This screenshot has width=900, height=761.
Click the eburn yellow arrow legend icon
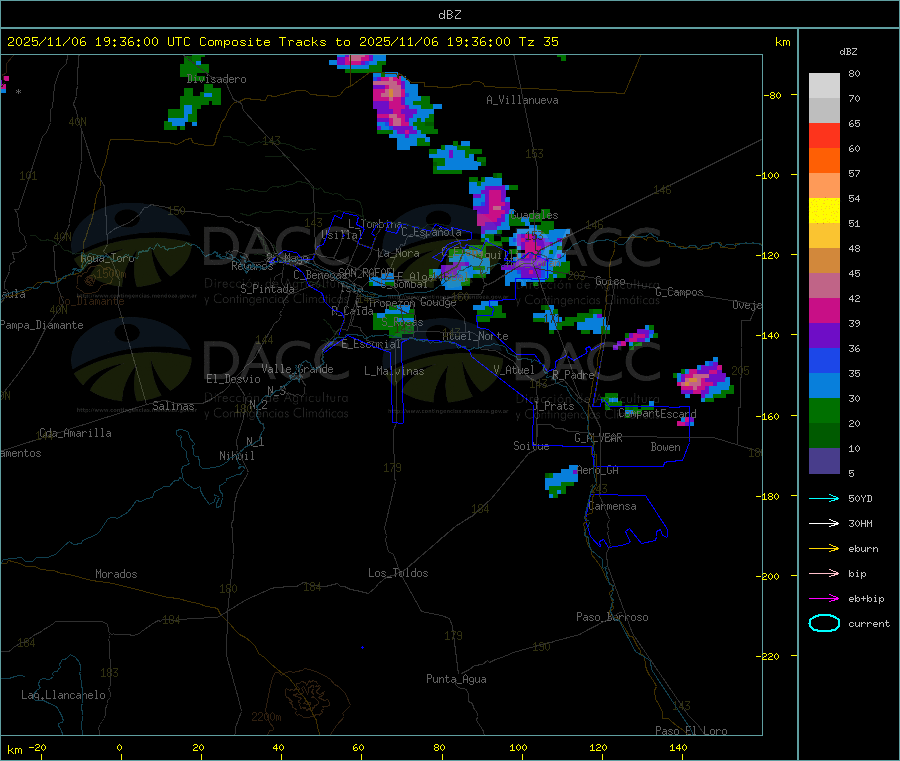point(824,549)
